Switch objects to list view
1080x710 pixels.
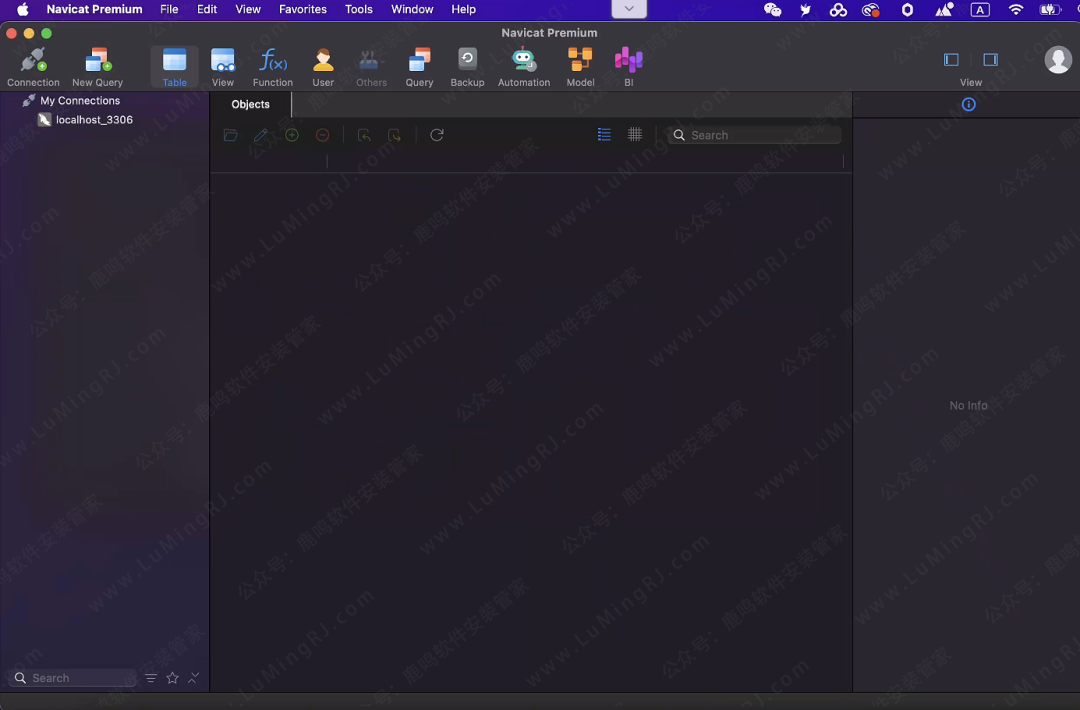(604, 135)
